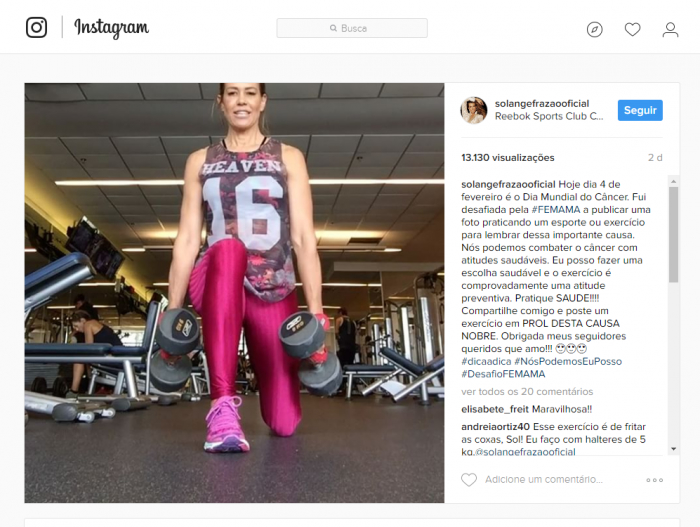Open the solangefrazaooficial username link in header
Viewport: 700px width, 527px height.
pos(542,104)
